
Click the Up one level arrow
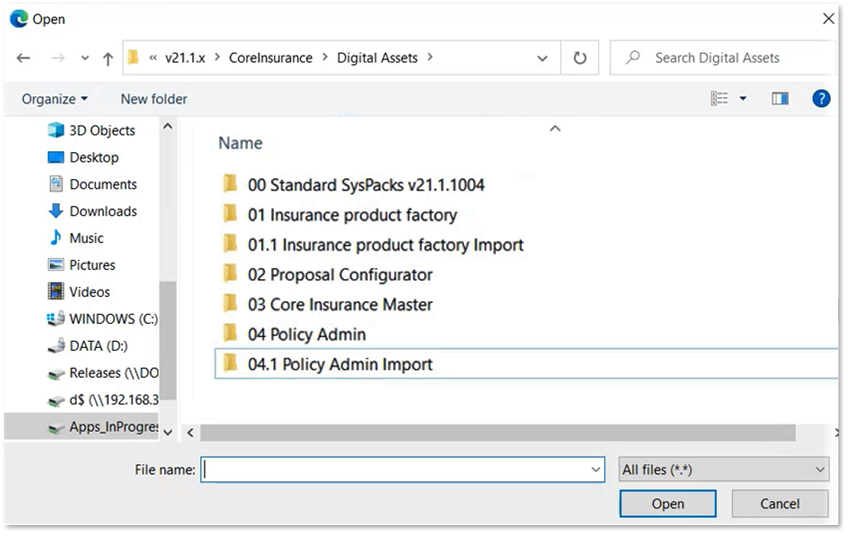108,58
